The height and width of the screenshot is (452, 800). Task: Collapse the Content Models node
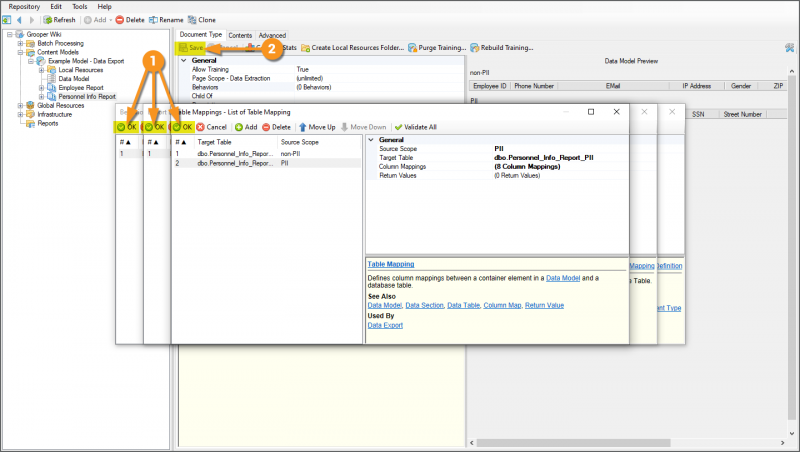click(x=20, y=53)
